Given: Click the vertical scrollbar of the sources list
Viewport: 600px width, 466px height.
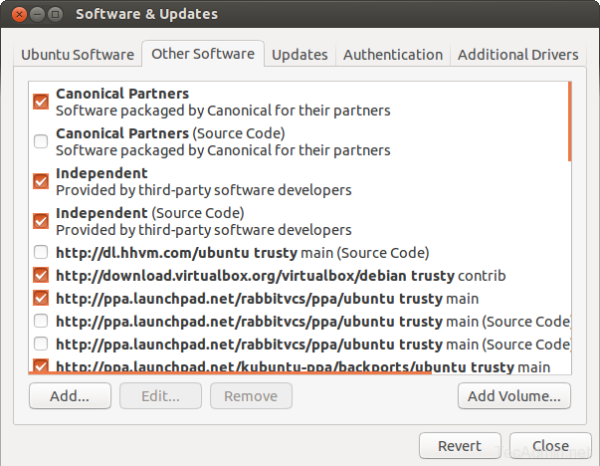Looking at the screenshot, I should [x=569, y=122].
